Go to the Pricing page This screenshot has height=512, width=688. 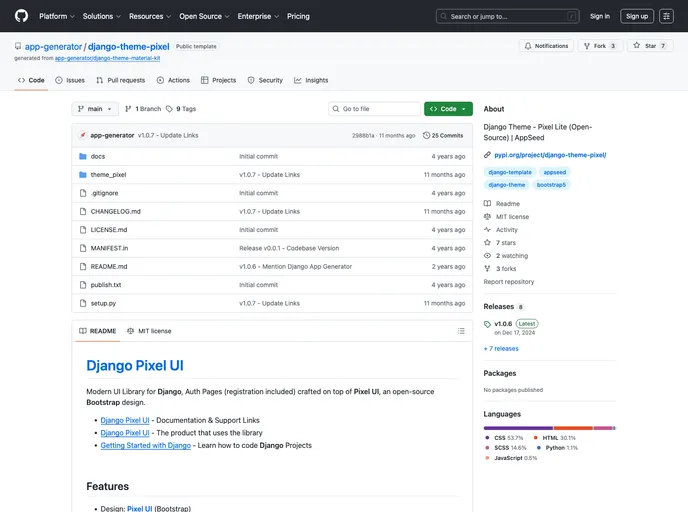click(298, 16)
